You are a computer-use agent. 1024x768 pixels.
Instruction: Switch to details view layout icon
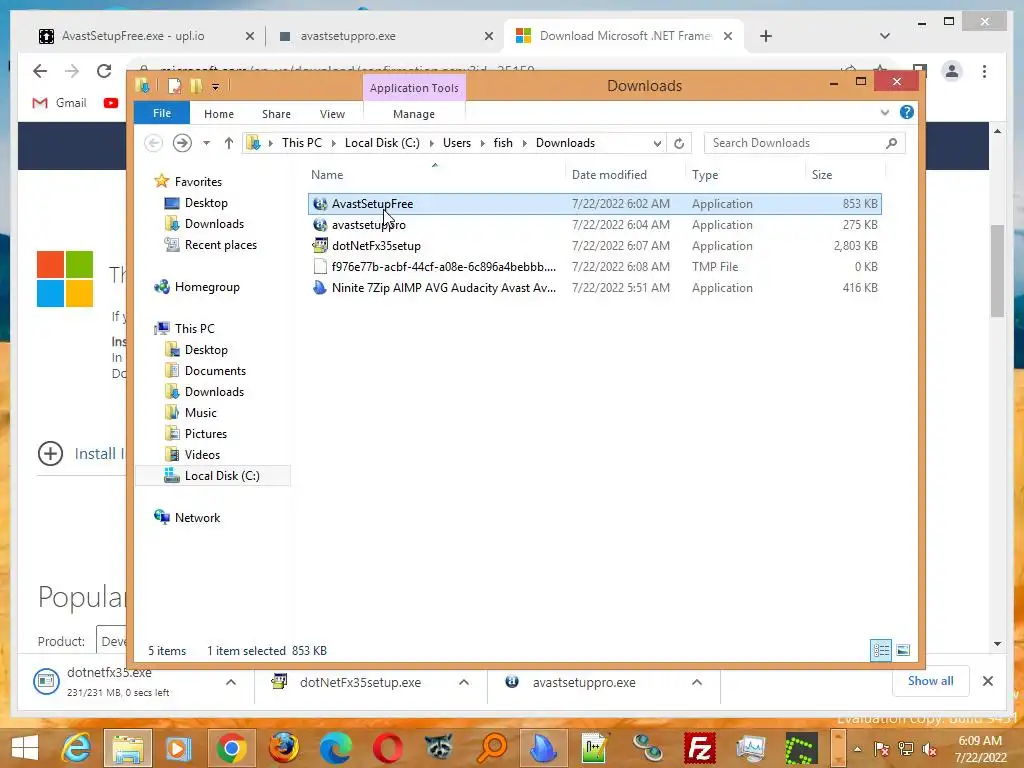[881, 650]
